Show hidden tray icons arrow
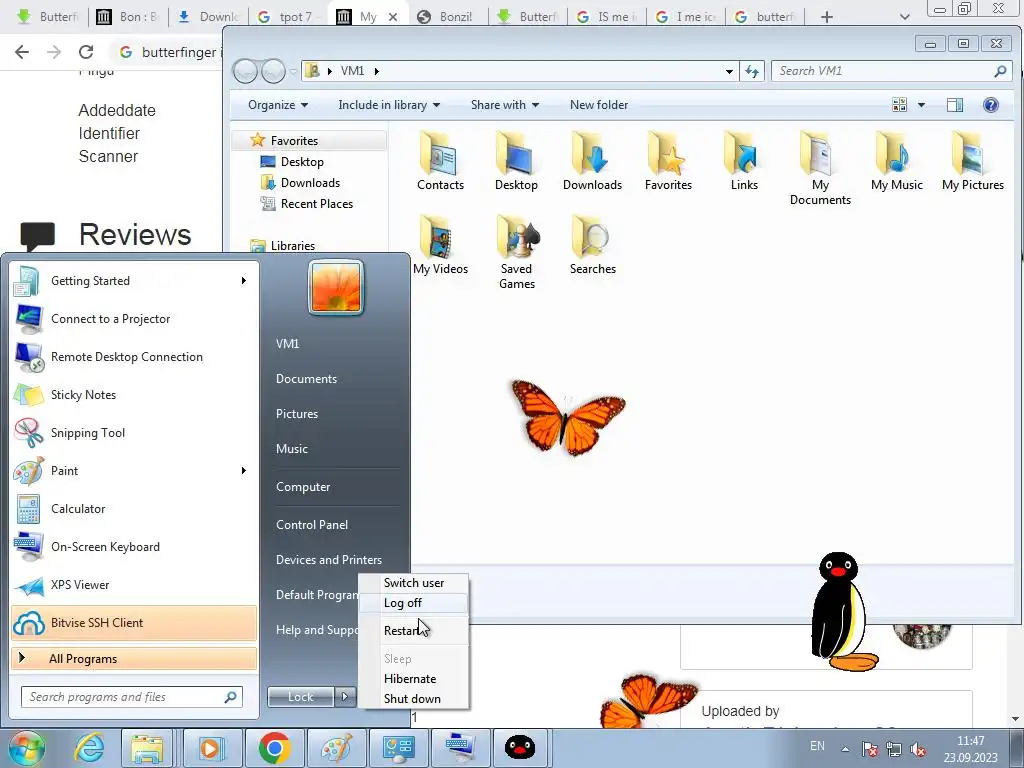This screenshot has height=768, width=1024. [845, 748]
